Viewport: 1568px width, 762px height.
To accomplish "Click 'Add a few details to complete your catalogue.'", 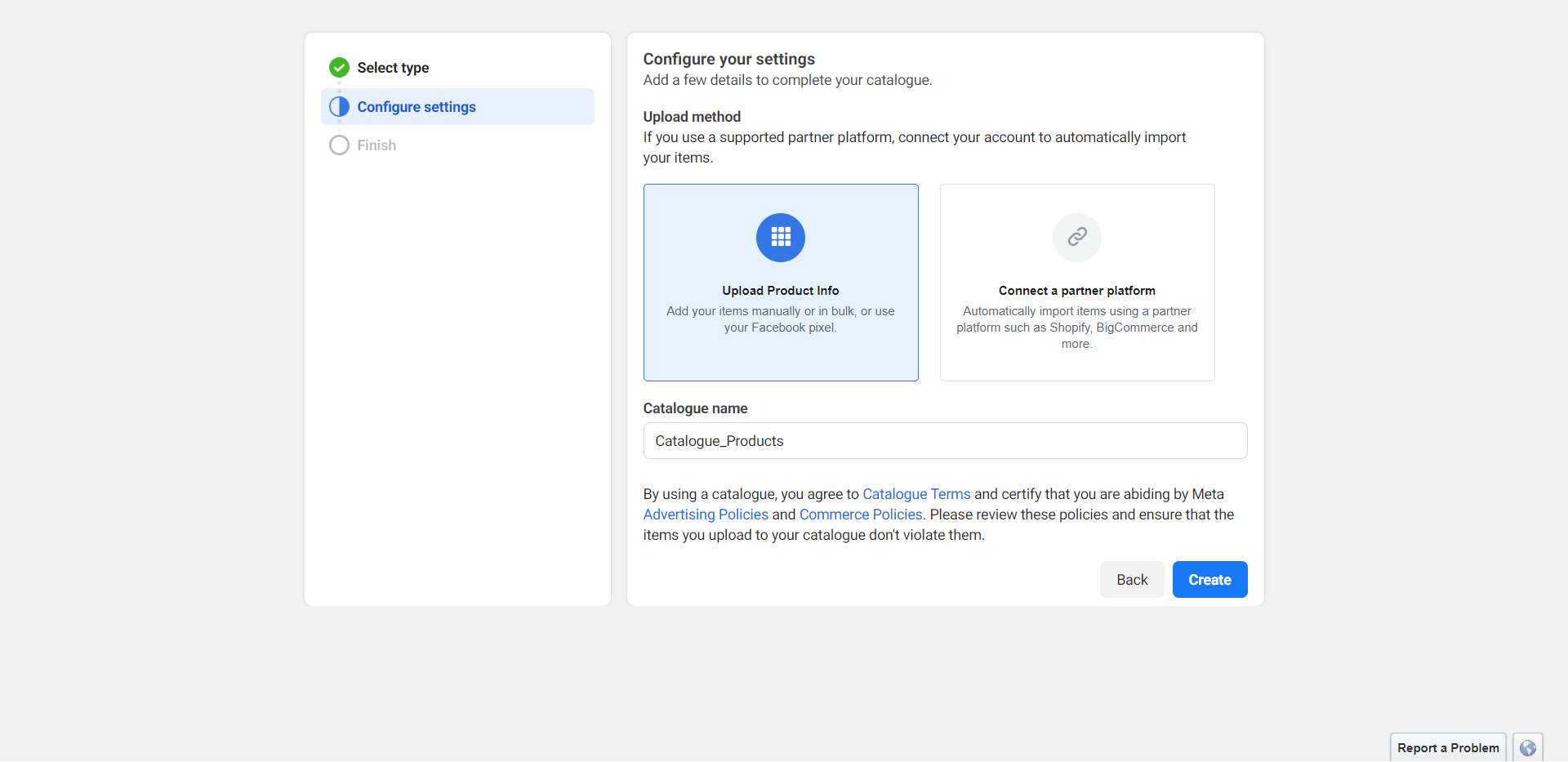I will tap(787, 80).
